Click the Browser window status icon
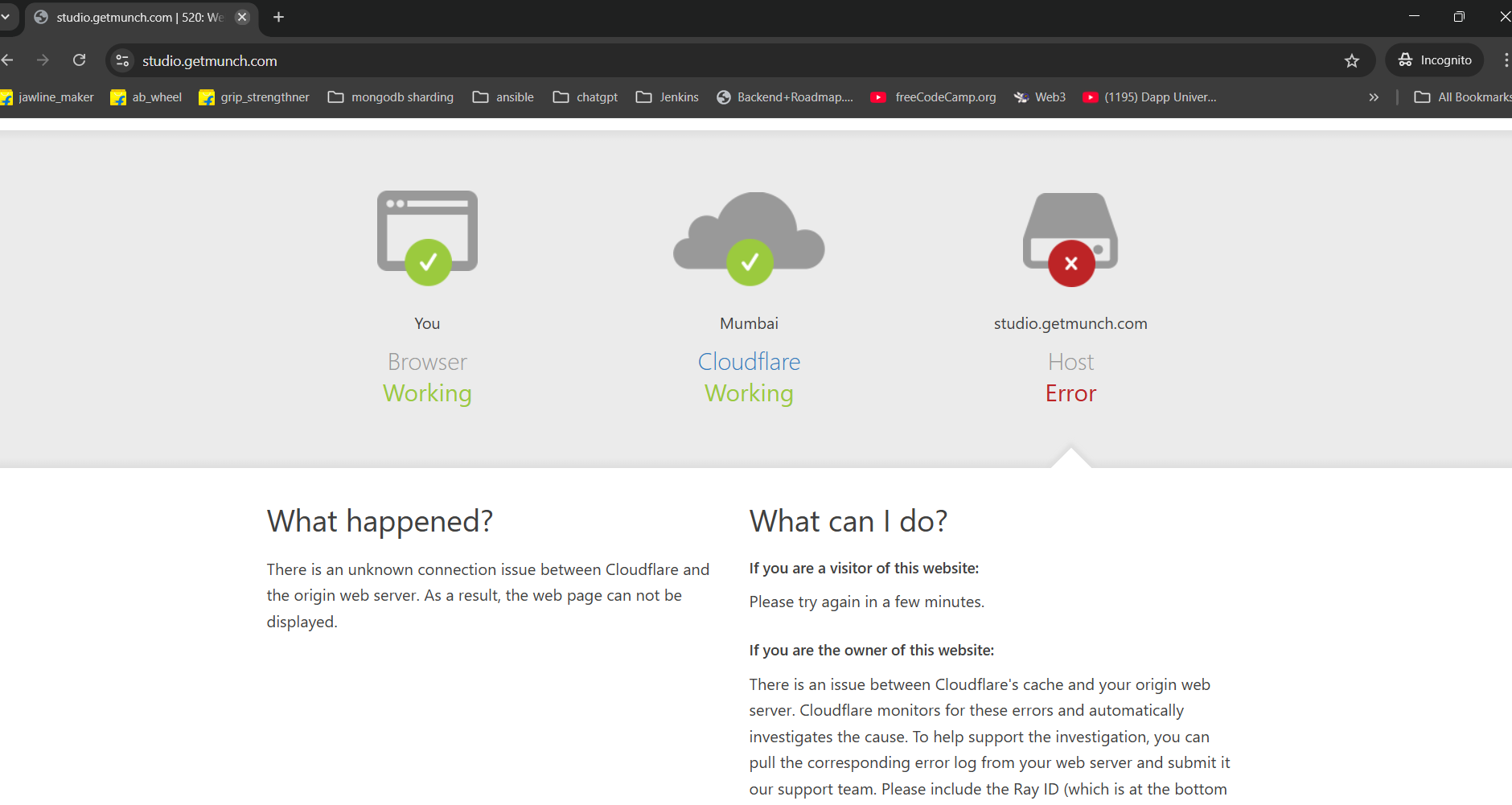 coord(427,237)
